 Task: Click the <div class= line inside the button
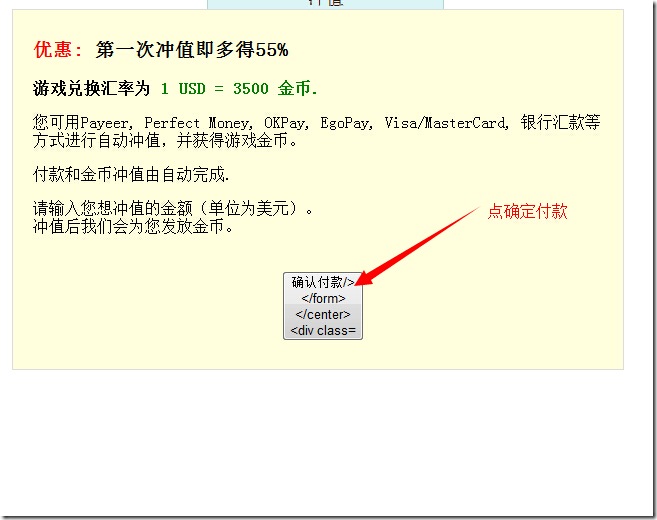tap(323, 330)
